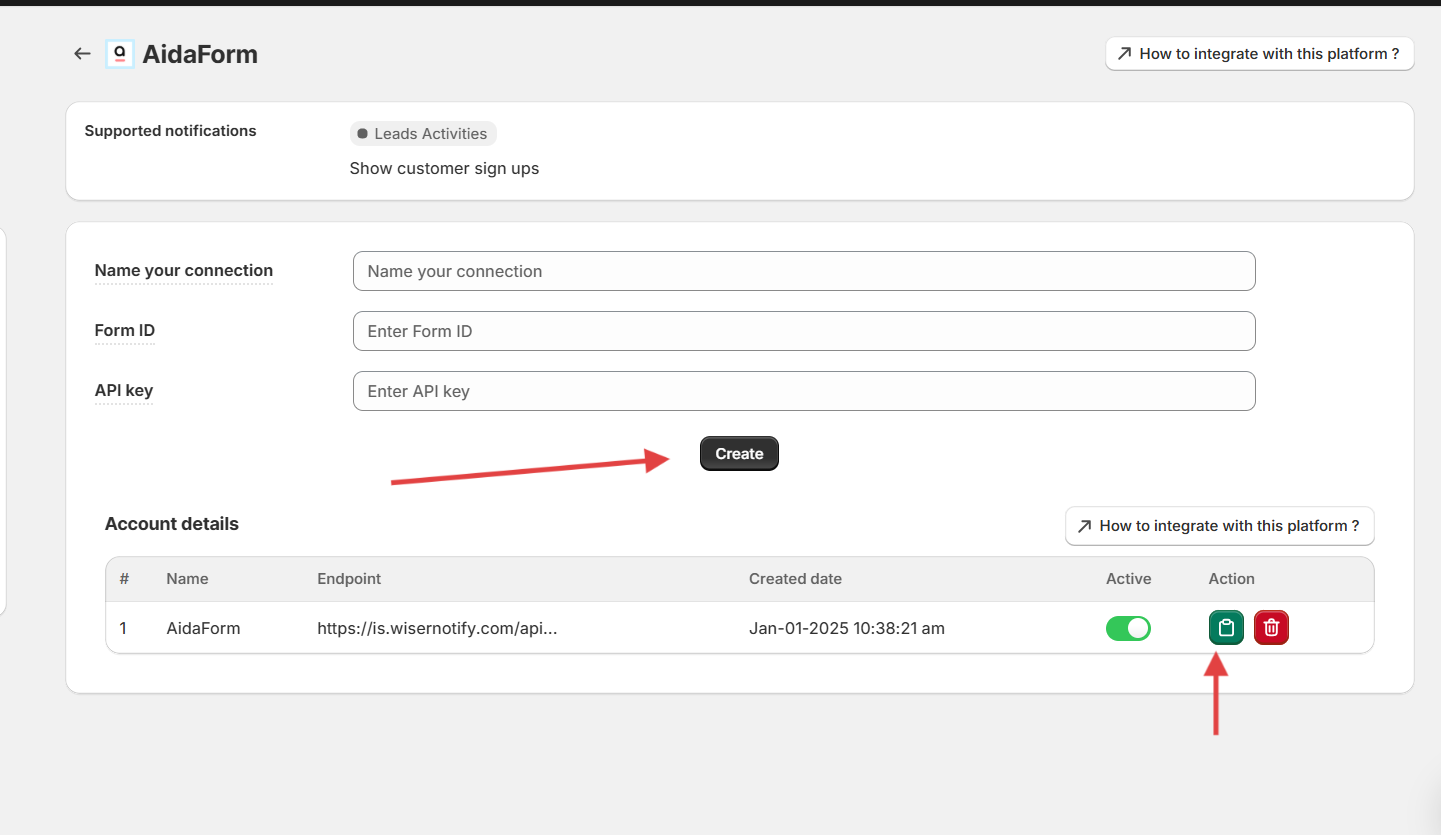Image resolution: width=1441 pixels, height=835 pixels.
Task: Click the truncated wisernotify endpoint URL
Action: (437, 629)
